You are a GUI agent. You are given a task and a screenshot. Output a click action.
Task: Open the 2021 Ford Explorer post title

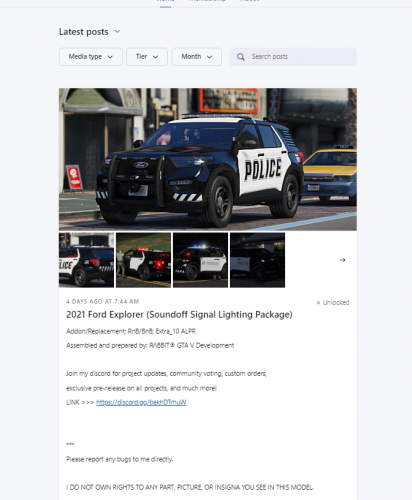pyautogui.click(x=179, y=315)
